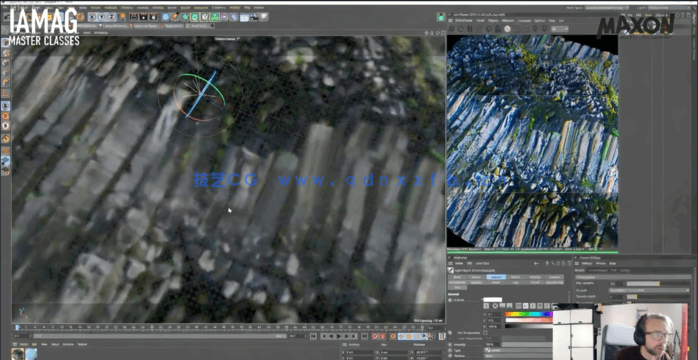Open the light Type dropdown
This screenshot has width=698, height=360.
[518, 350]
